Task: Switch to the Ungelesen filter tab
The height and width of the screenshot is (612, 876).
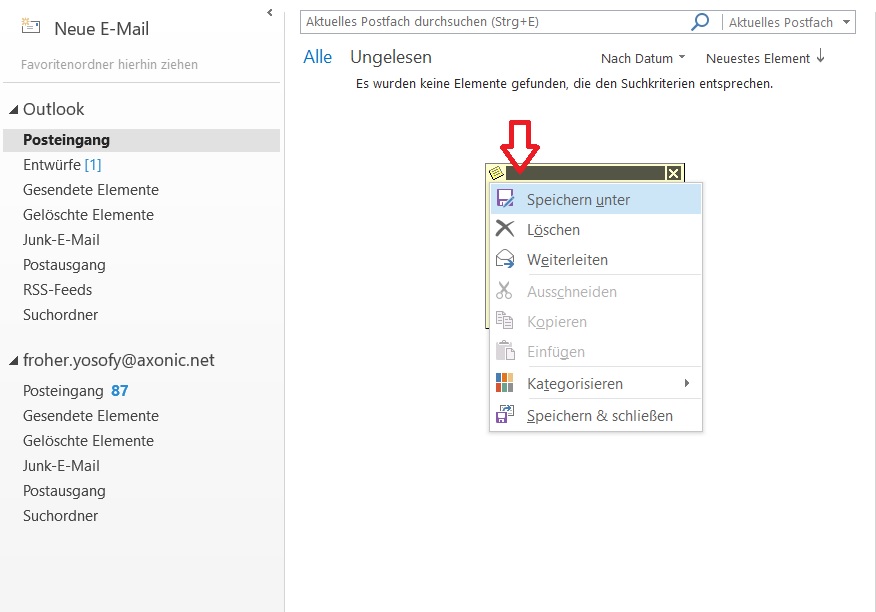Action: (391, 57)
